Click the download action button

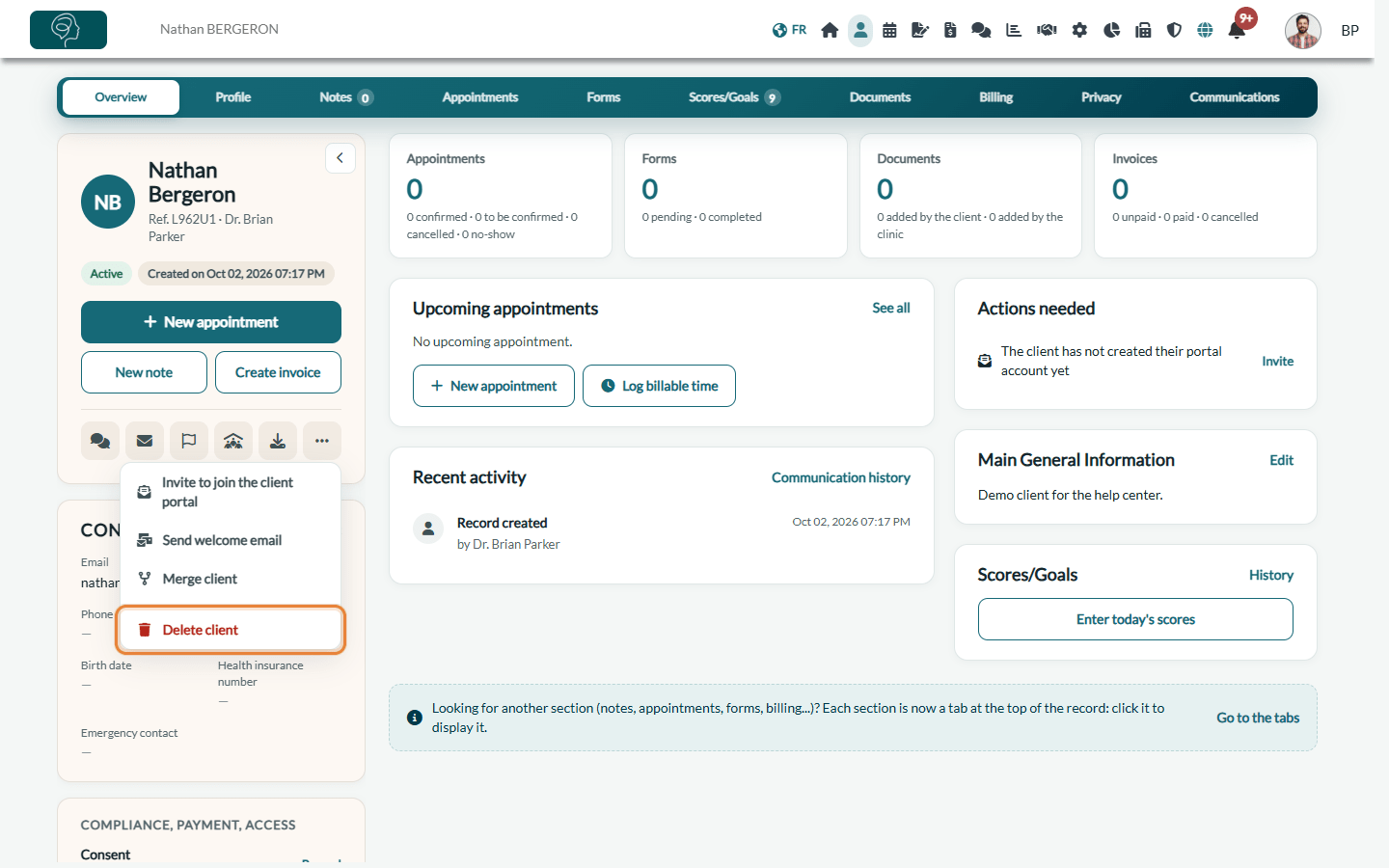pos(278,441)
